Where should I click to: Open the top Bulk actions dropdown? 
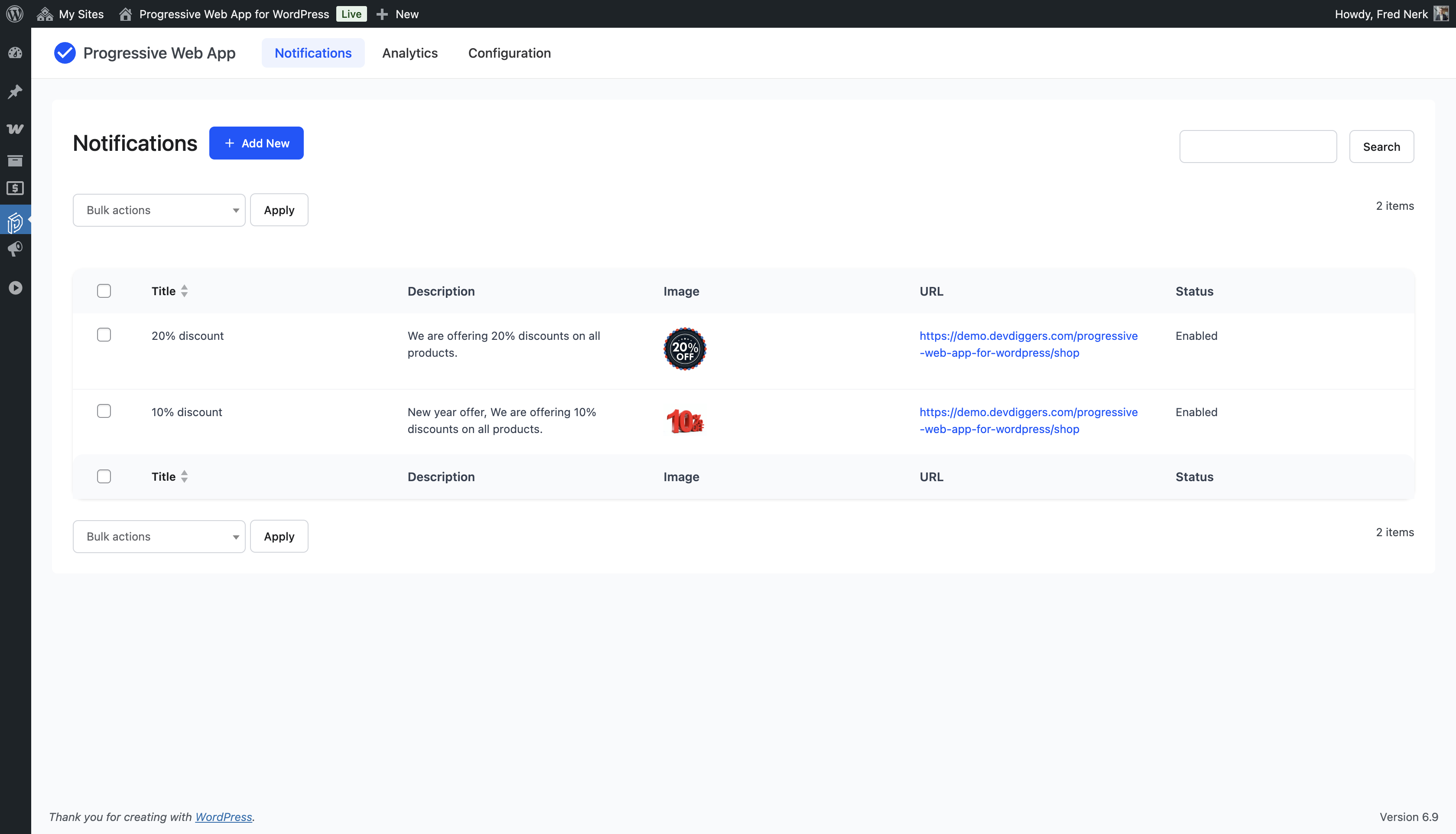coord(159,210)
